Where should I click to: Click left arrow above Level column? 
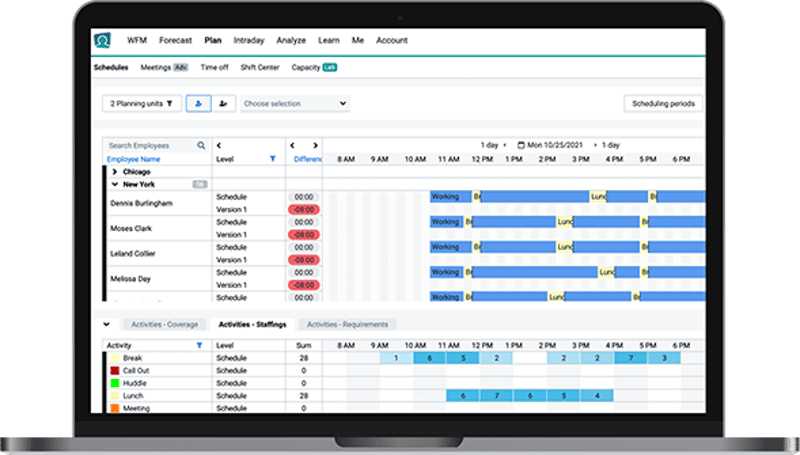pos(219,146)
